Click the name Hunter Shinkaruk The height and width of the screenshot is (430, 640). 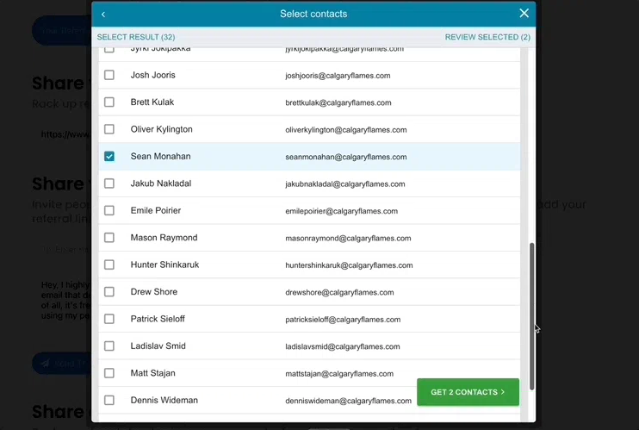point(165,265)
